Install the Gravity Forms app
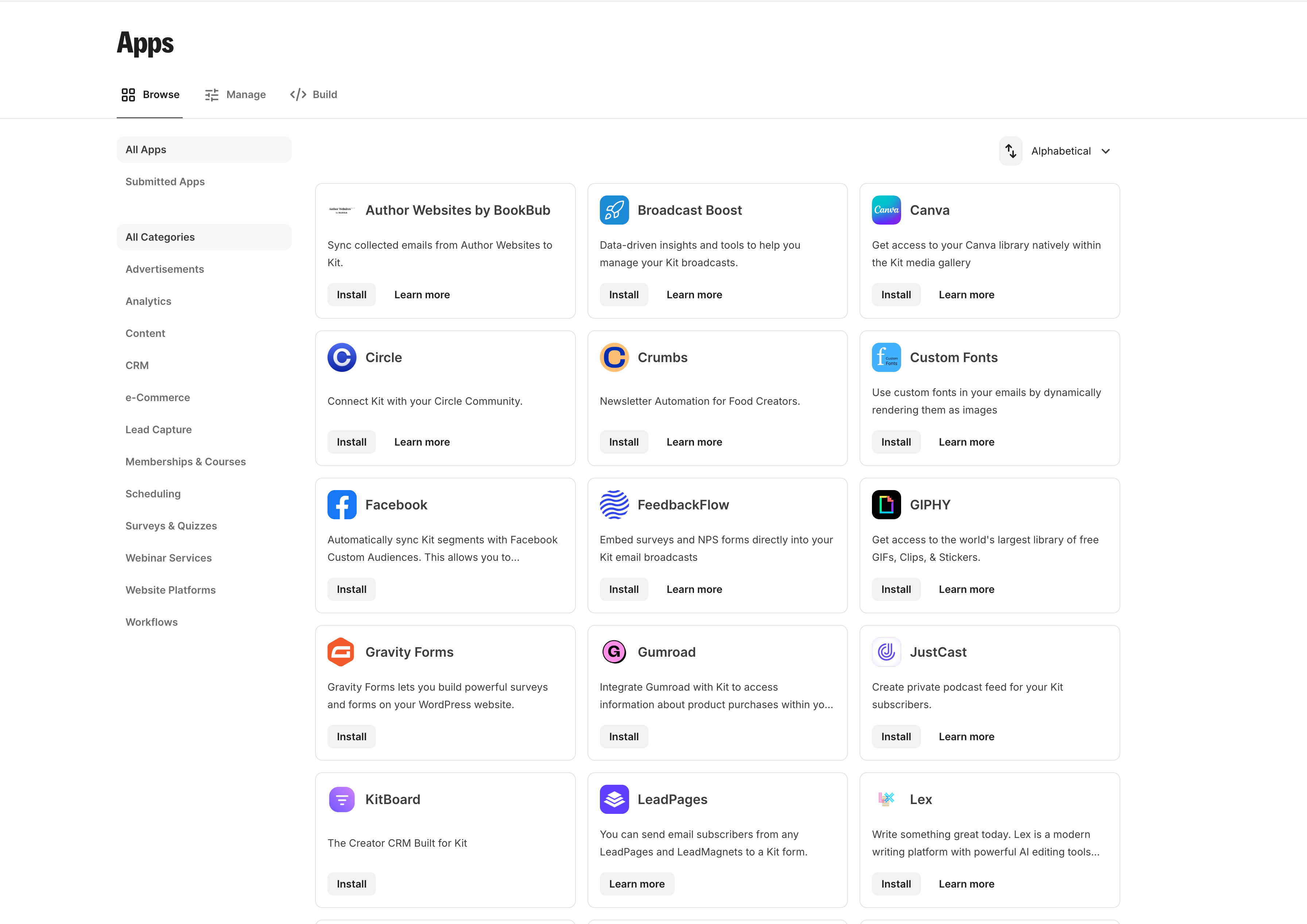Viewport: 1307px width, 924px height. click(x=351, y=737)
